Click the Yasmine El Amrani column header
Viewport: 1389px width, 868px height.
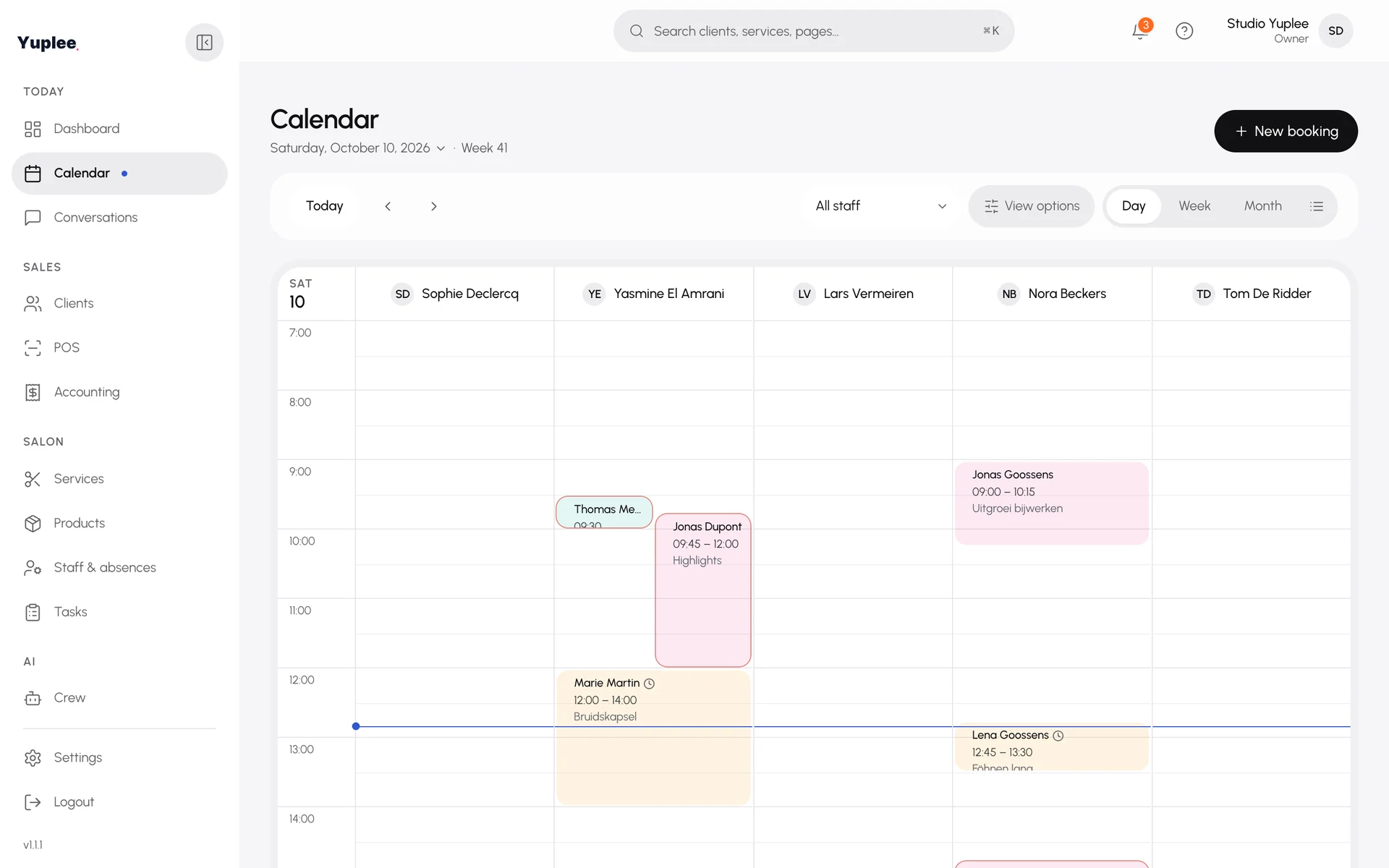point(654,294)
